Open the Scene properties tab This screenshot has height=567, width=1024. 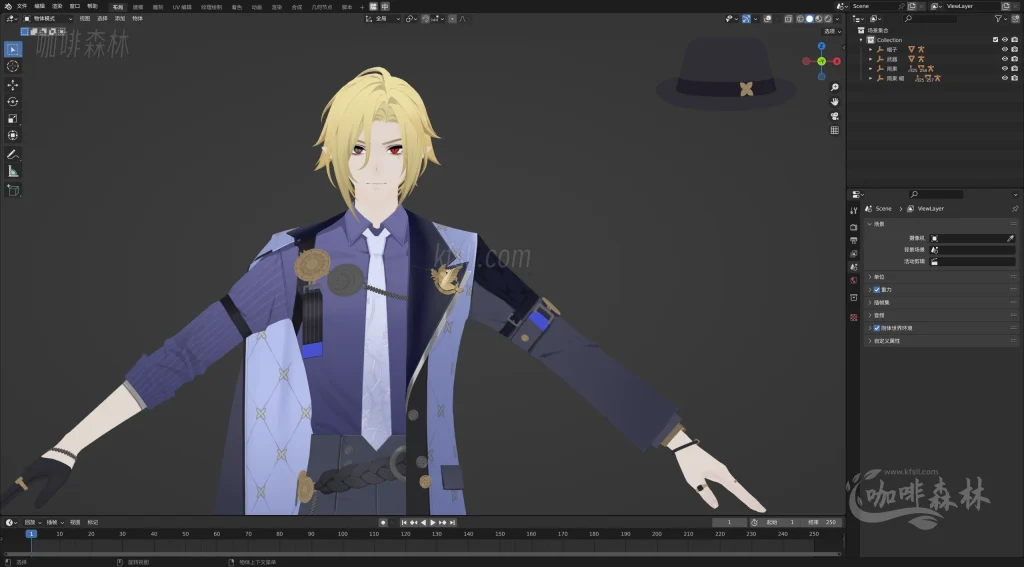pyautogui.click(x=854, y=267)
